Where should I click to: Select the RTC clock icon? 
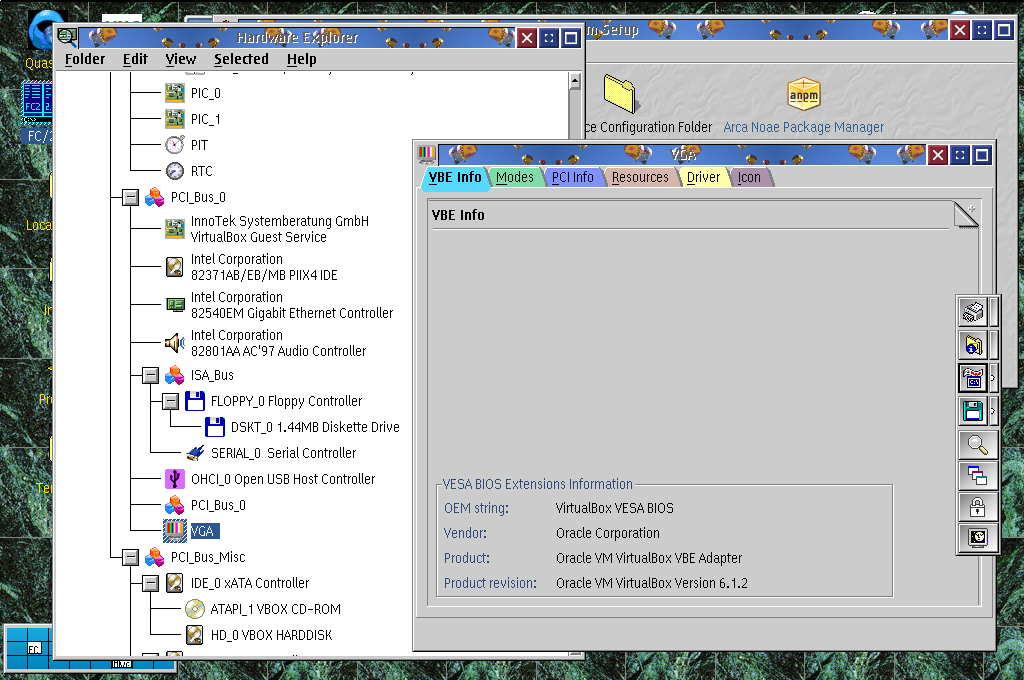pyautogui.click(x=174, y=171)
